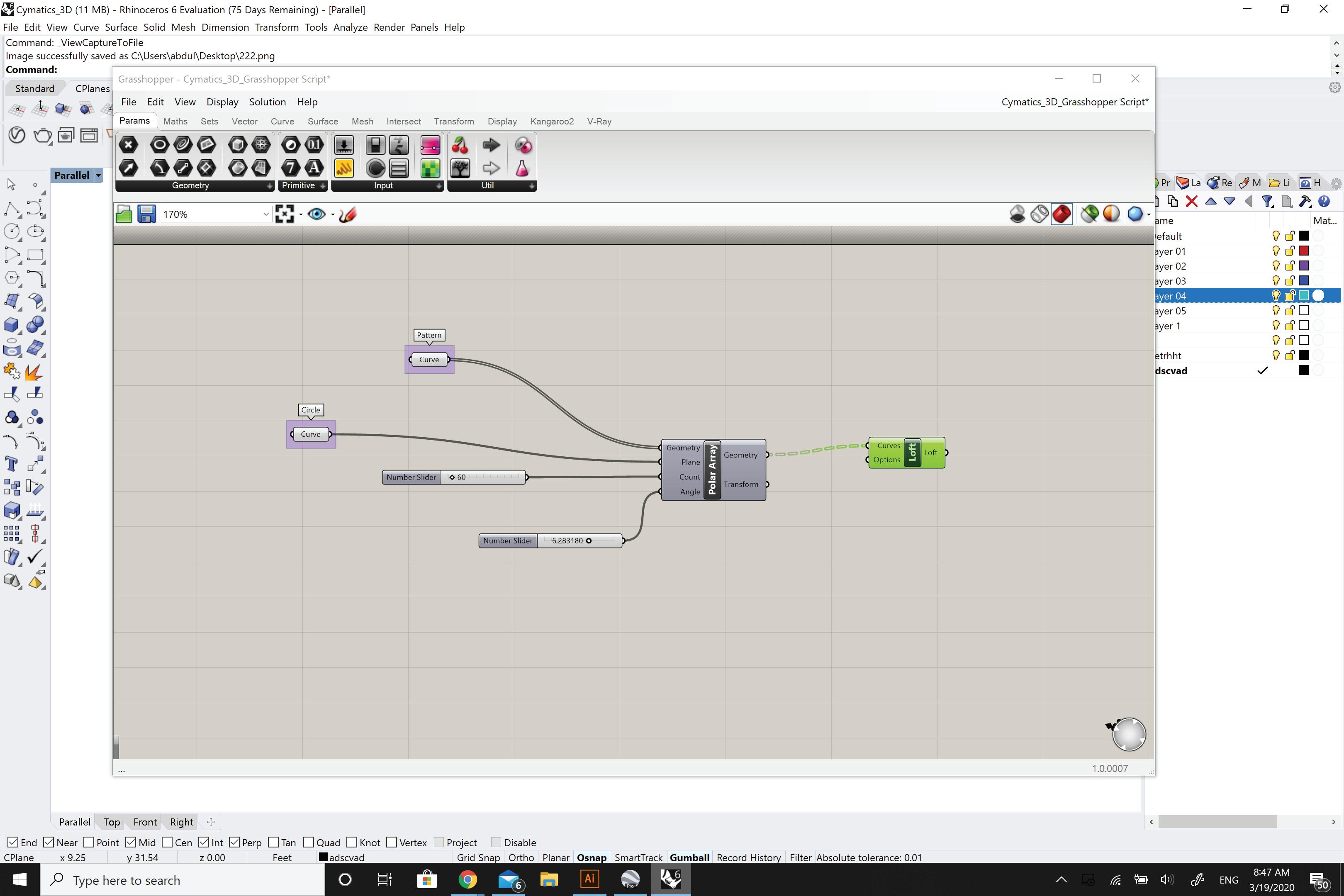
Task: Open the Solution menu in Grasshopper
Action: click(x=267, y=102)
